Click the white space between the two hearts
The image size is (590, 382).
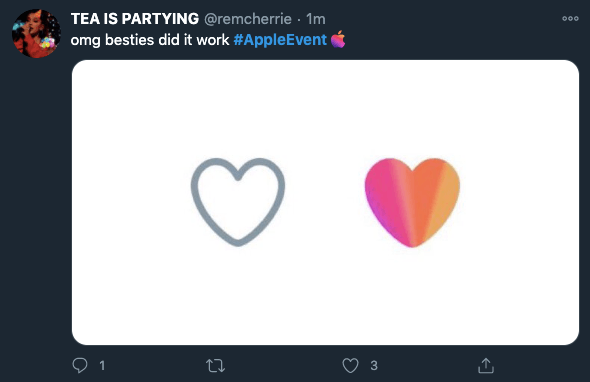[x=325, y=202]
